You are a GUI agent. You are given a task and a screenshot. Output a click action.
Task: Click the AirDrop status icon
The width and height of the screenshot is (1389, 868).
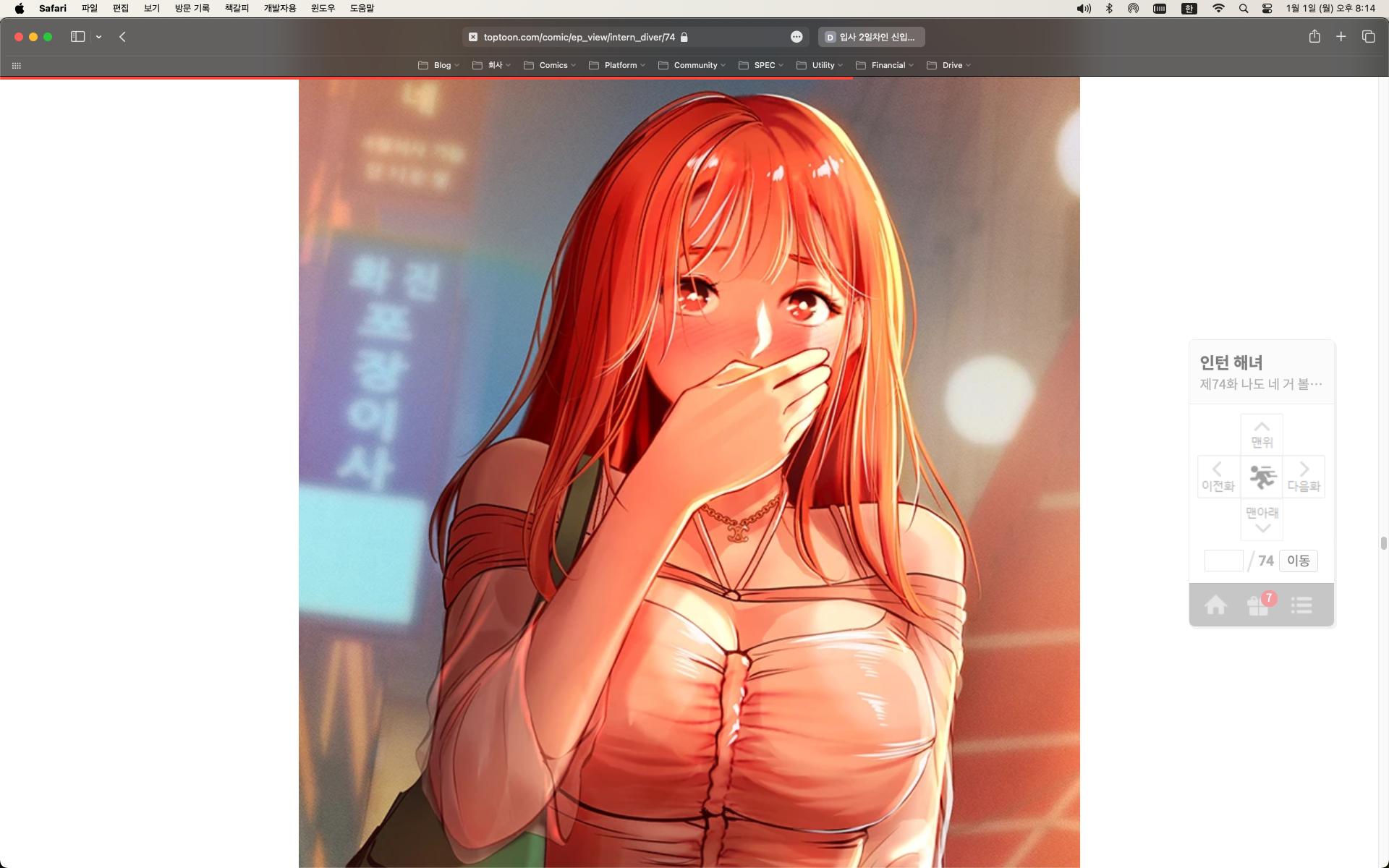(x=1133, y=9)
